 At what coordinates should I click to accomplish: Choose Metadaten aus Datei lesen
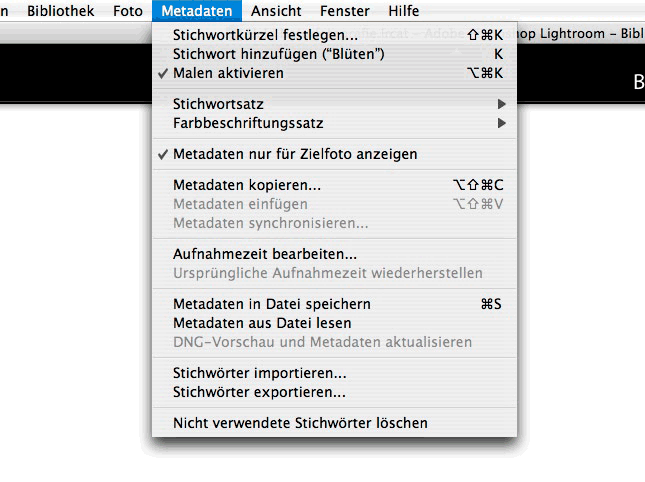click(x=334, y=323)
